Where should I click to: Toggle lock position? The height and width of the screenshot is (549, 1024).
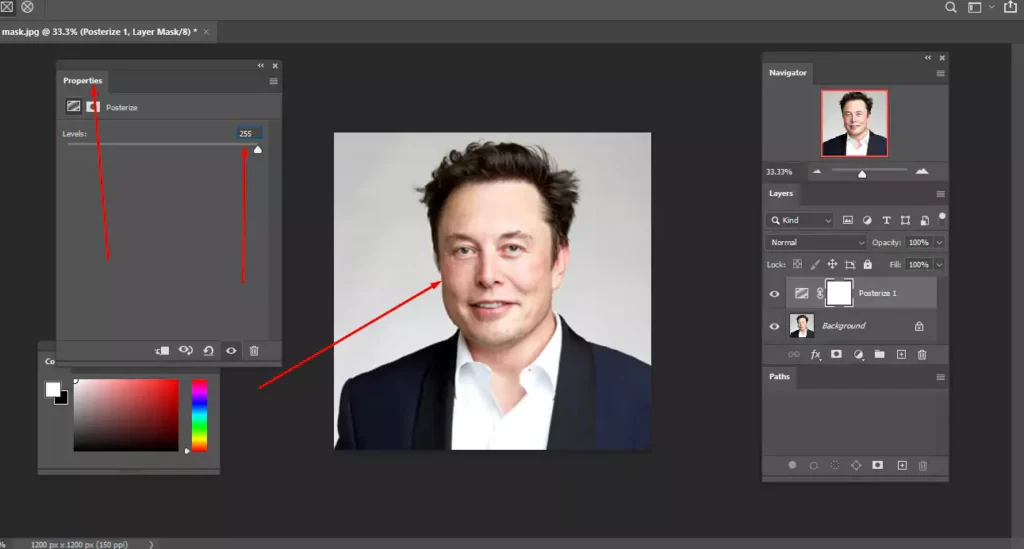coord(832,264)
